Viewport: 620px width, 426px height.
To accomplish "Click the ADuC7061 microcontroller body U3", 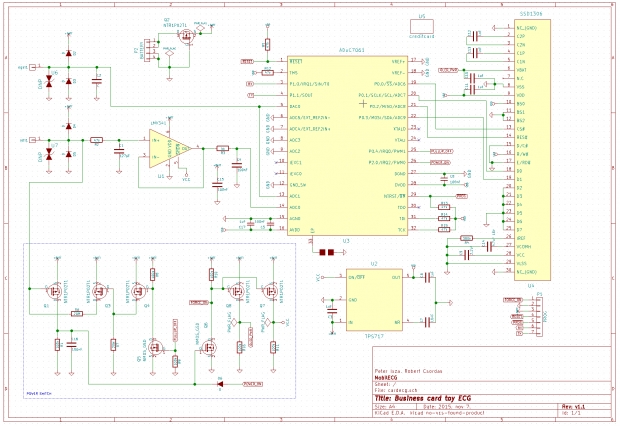I will pyautogui.click(x=347, y=146).
